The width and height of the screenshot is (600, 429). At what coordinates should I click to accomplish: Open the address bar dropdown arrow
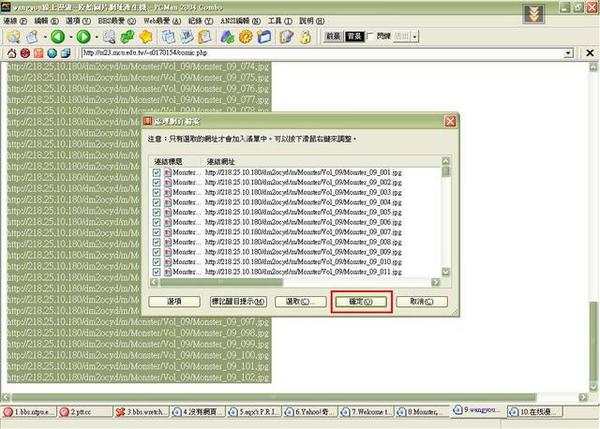pos(569,53)
